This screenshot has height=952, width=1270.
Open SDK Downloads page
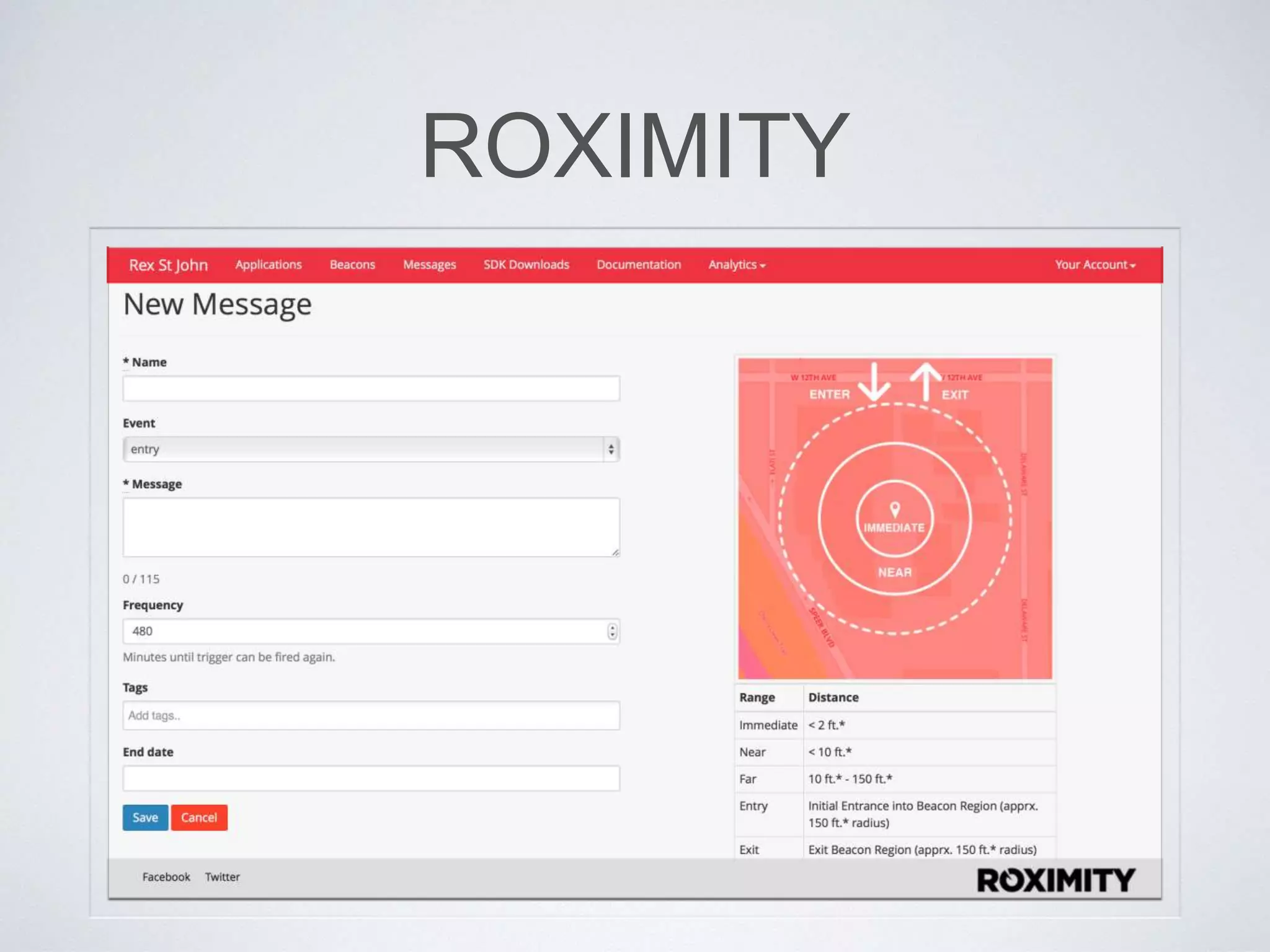point(526,265)
